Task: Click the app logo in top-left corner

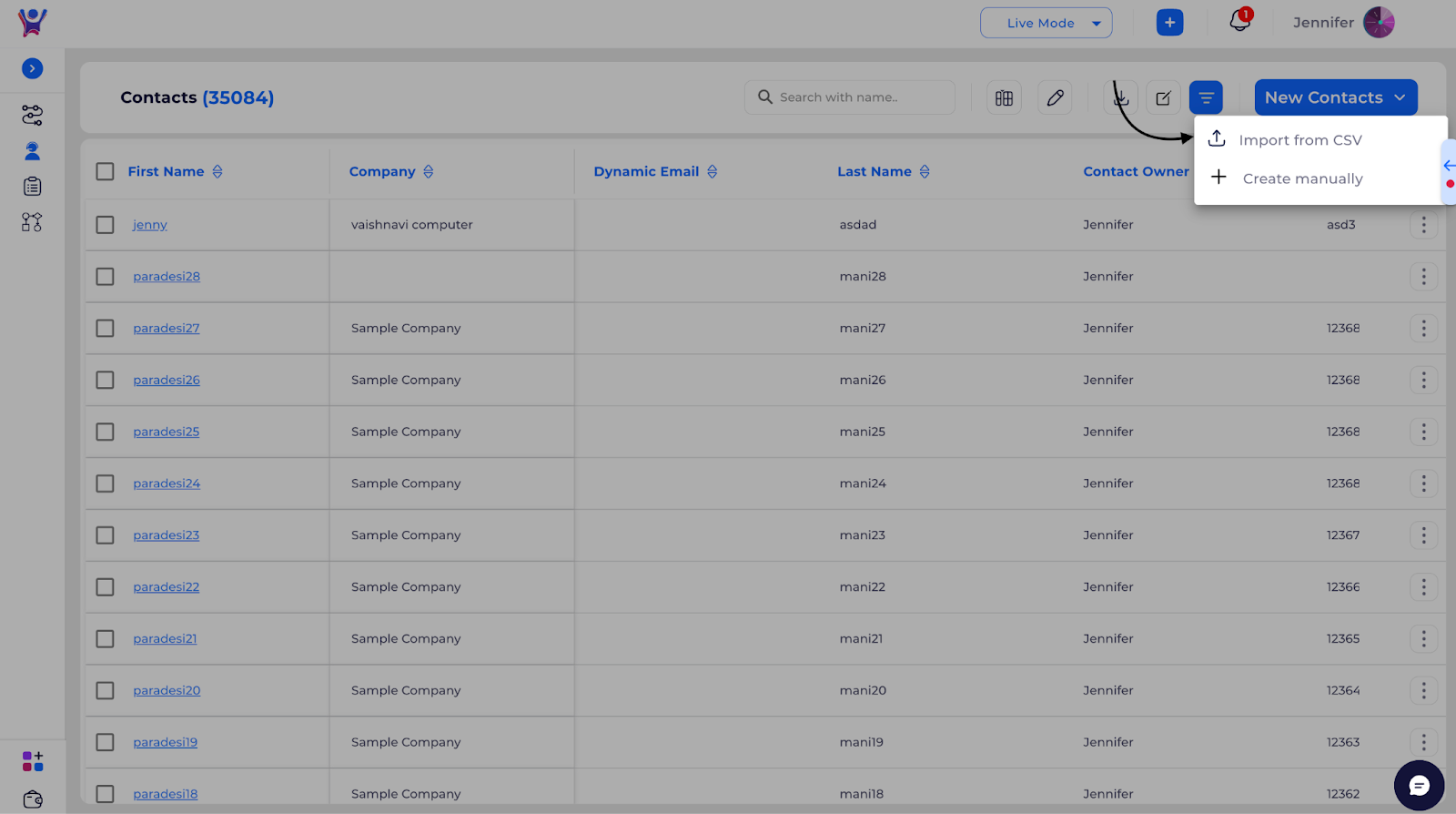Action: click(32, 22)
